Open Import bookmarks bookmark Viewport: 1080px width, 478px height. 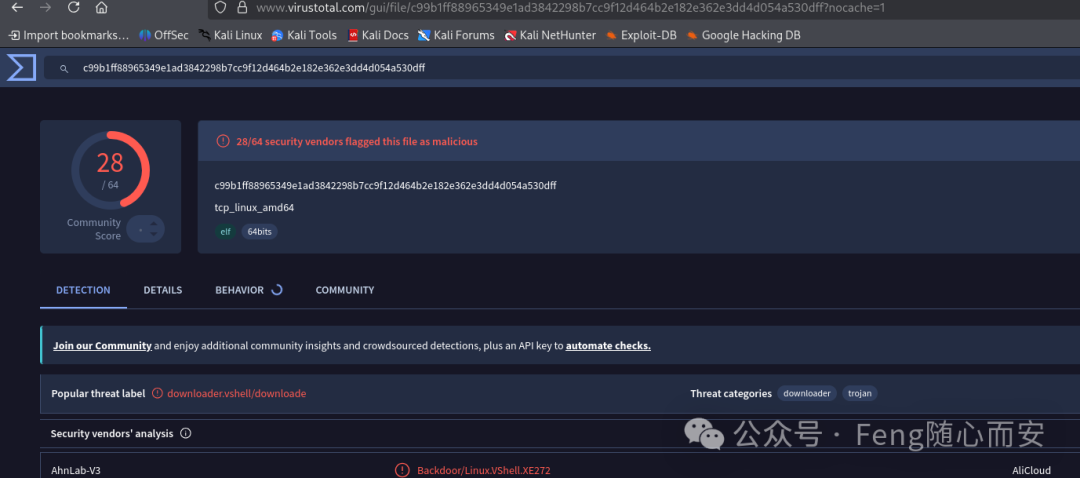(69, 35)
